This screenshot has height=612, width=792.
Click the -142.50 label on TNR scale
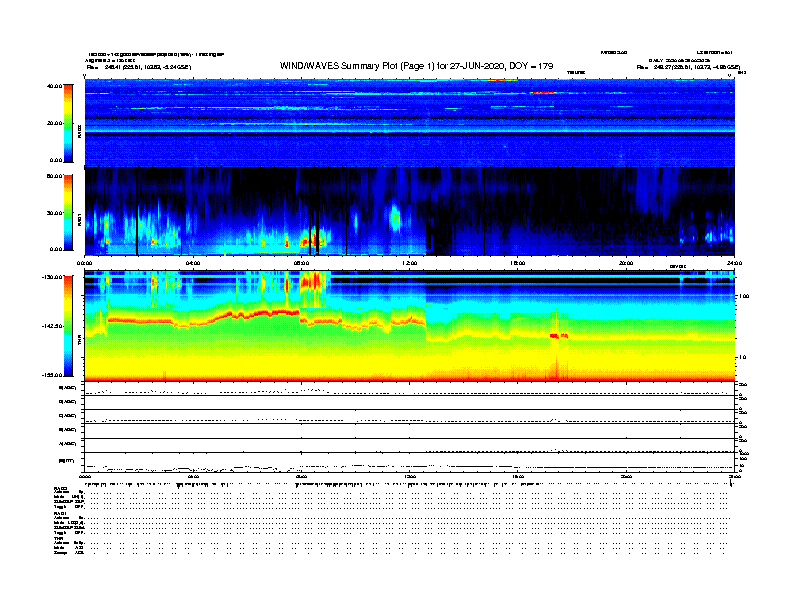pyautogui.click(x=53, y=326)
